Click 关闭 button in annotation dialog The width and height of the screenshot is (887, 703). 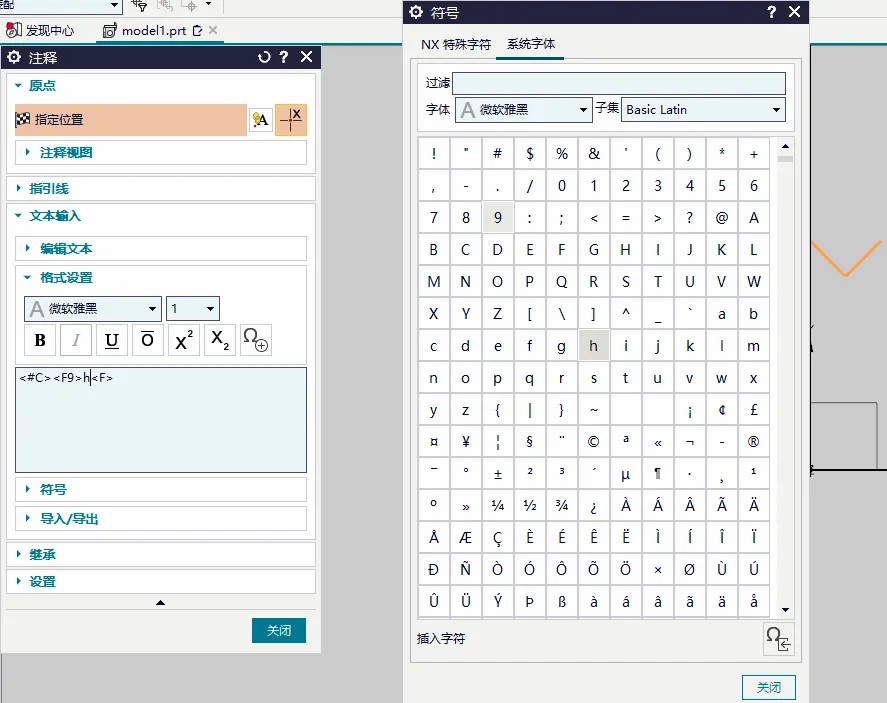[x=279, y=630]
